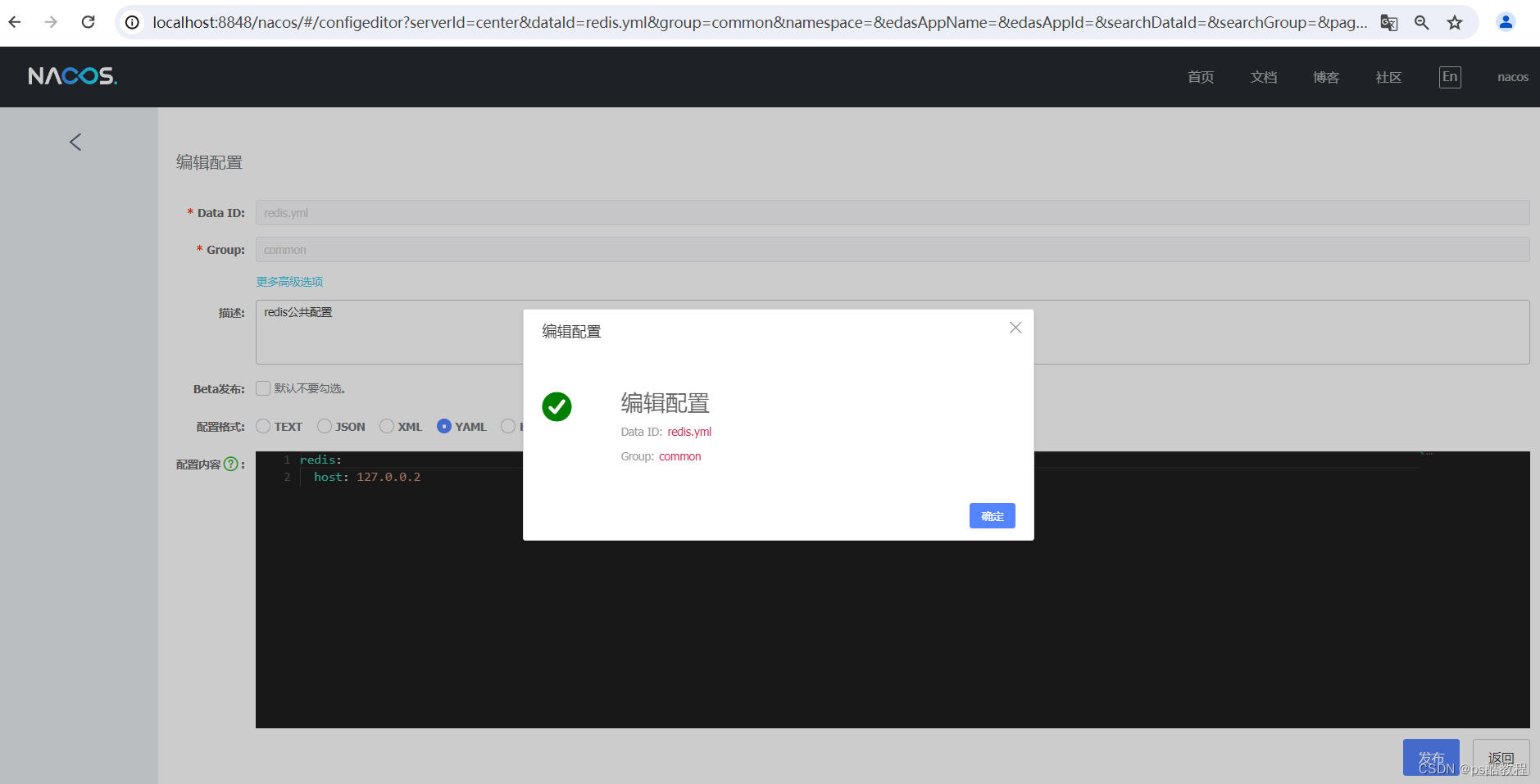Click code line redis: in editor
1540x784 pixels.
click(321, 460)
